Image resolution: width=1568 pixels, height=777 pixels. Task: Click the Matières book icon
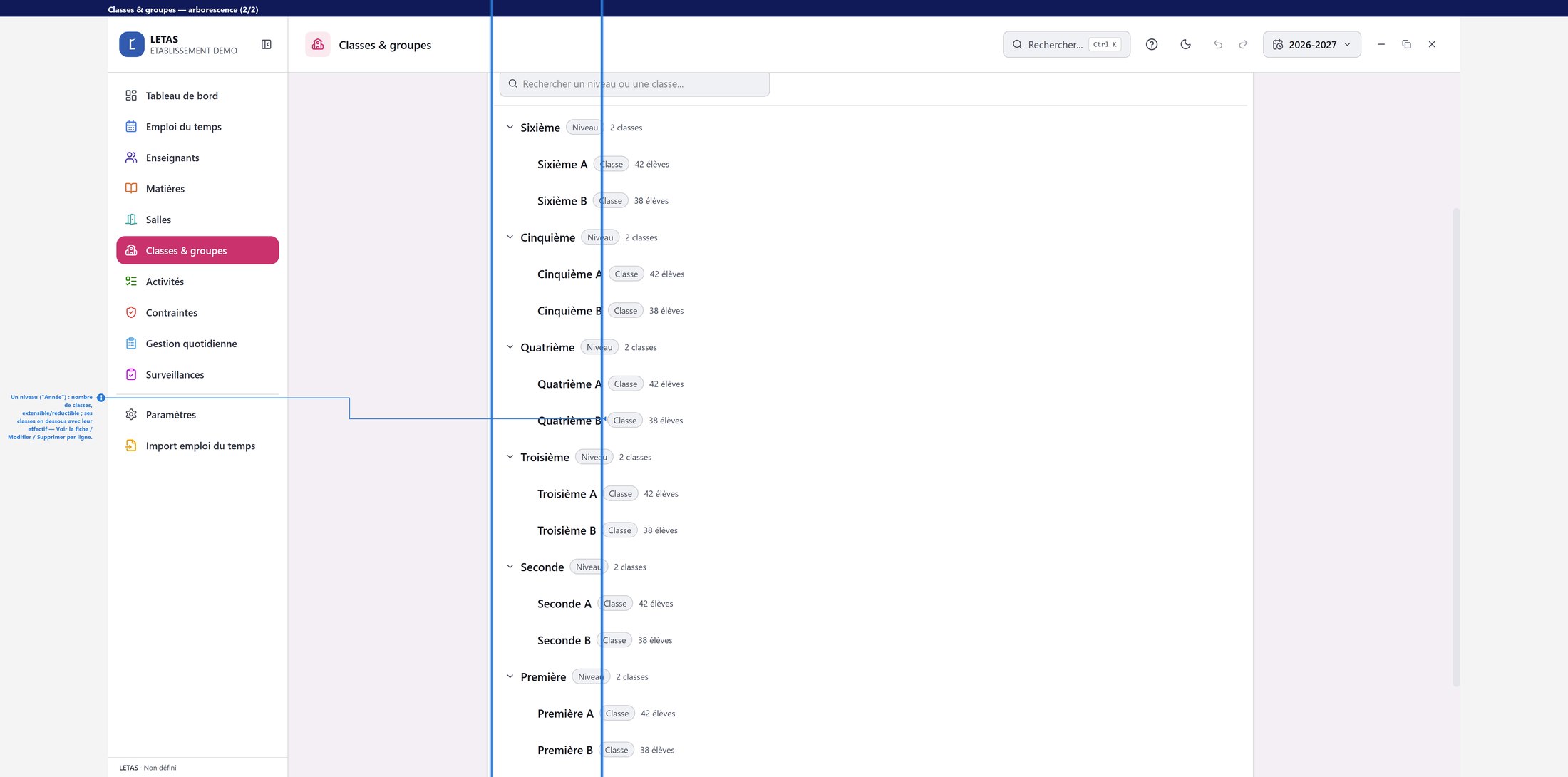click(131, 189)
